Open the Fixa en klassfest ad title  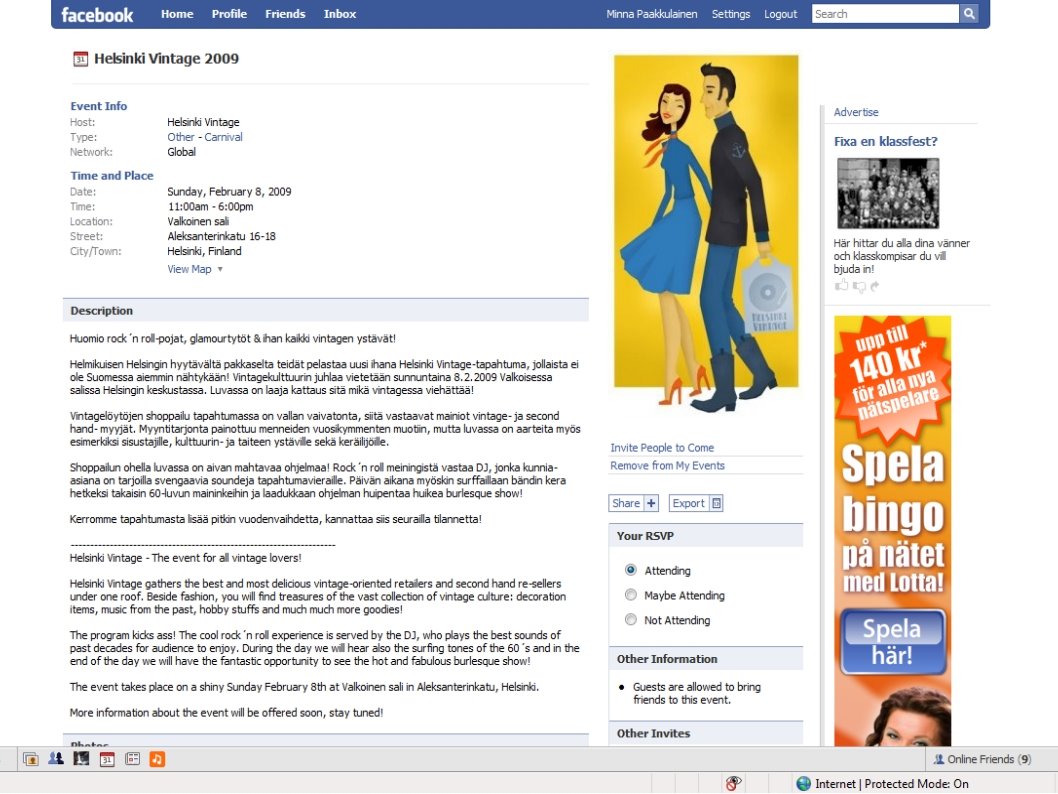click(886, 142)
